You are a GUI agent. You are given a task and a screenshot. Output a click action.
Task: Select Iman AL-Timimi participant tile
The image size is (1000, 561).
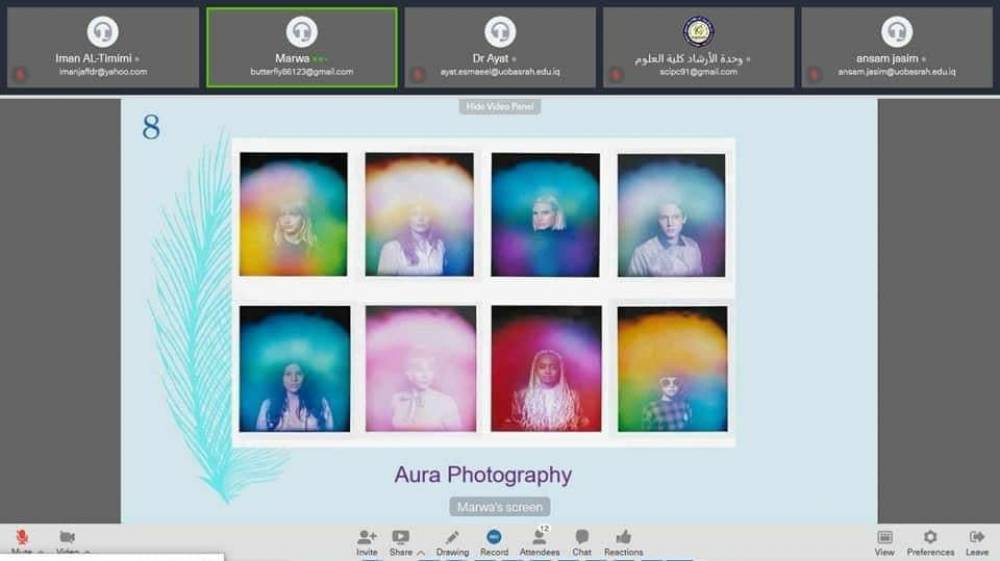102,47
